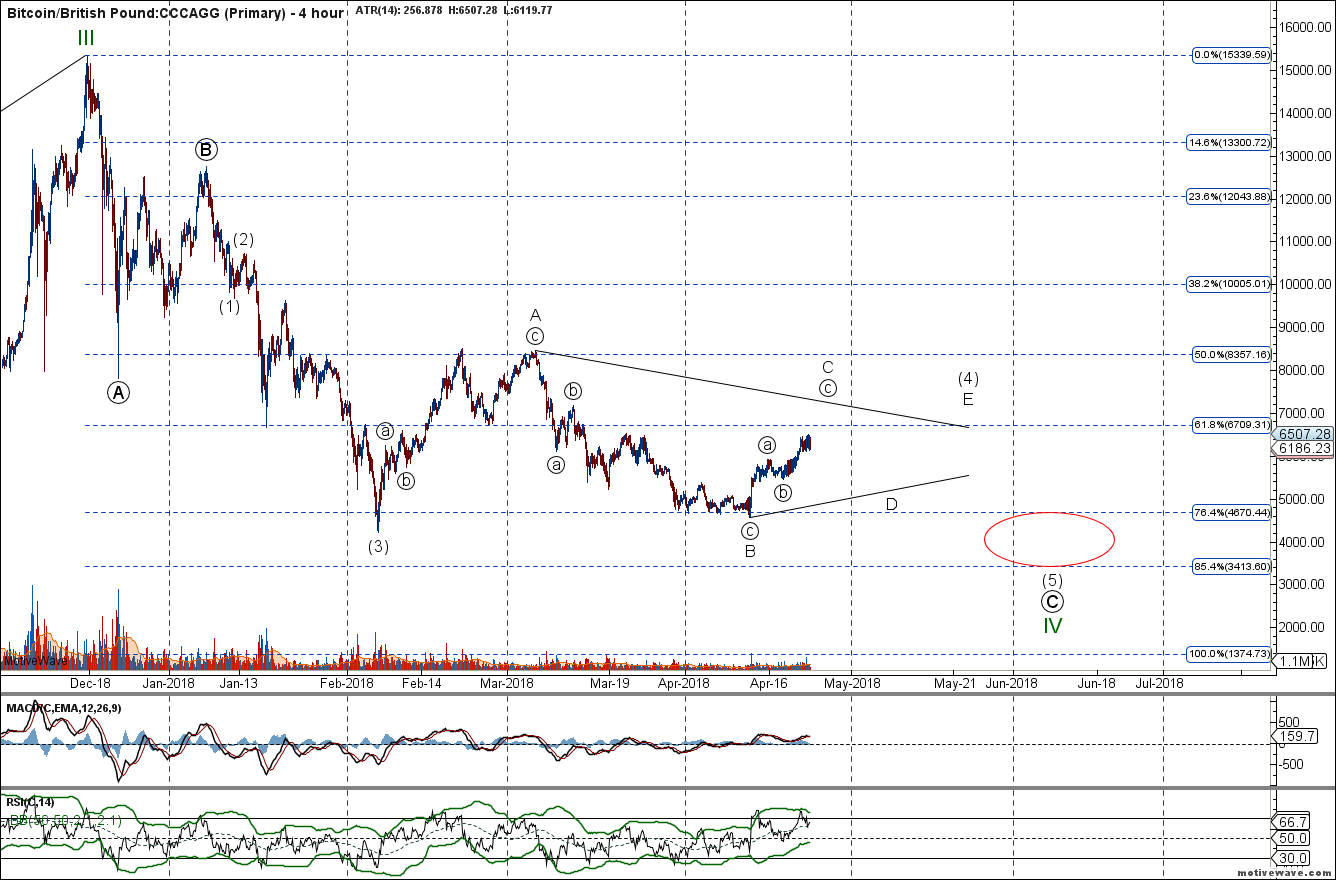Click the 11000.00 price axis label

[1304, 241]
